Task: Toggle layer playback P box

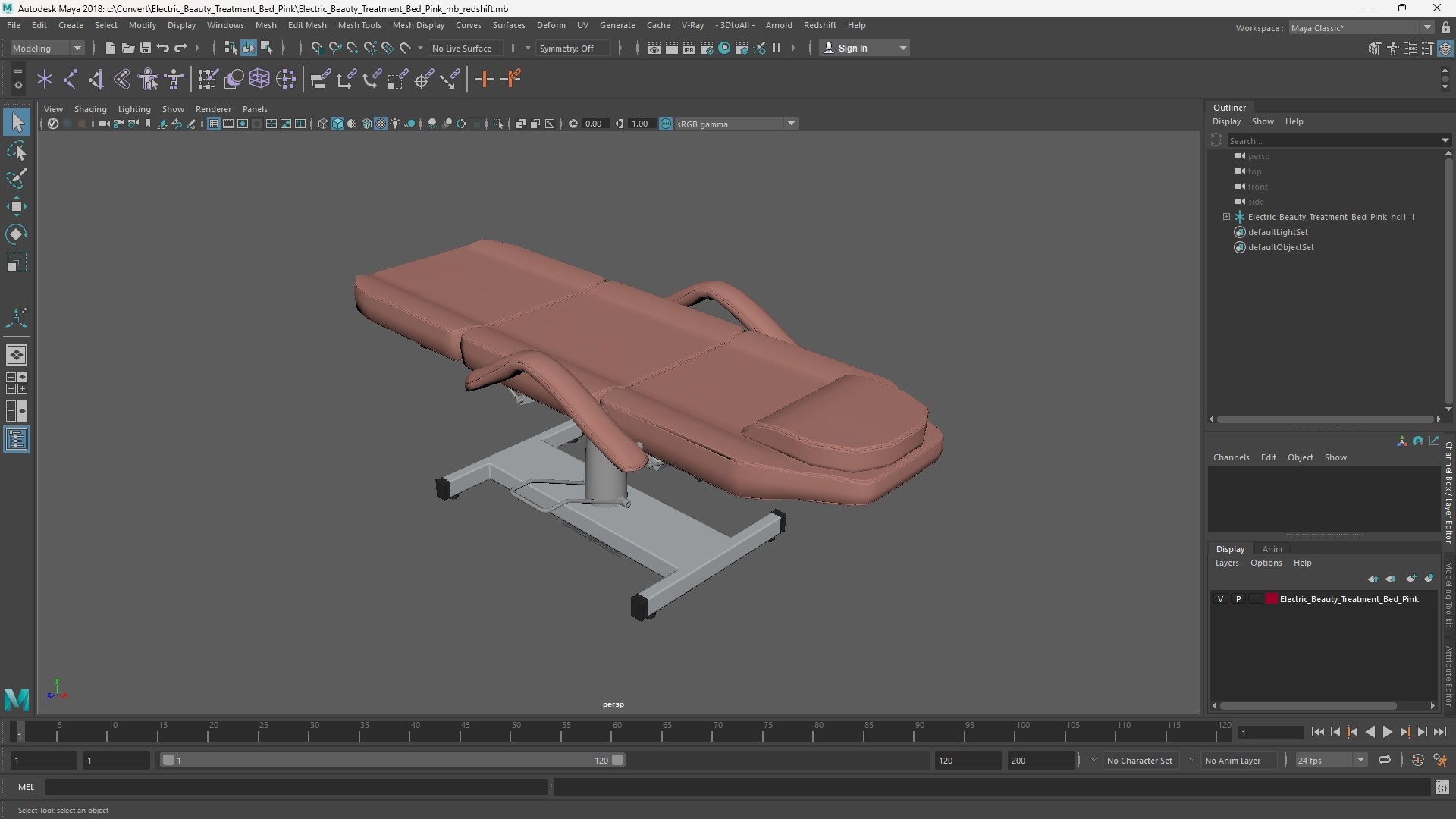Action: pos(1238,599)
